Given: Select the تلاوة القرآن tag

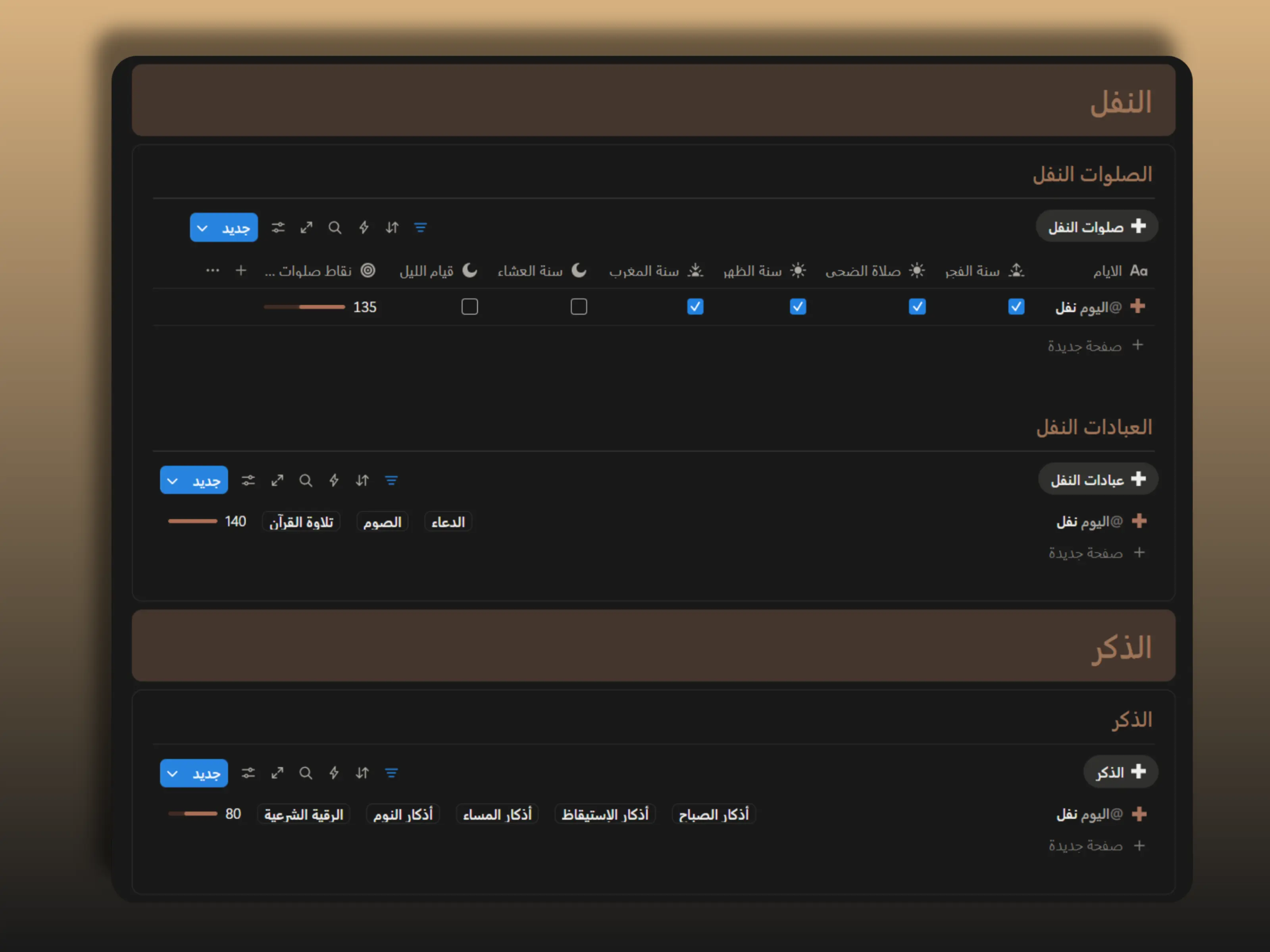Looking at the screenshot, I should click(301, 521).
